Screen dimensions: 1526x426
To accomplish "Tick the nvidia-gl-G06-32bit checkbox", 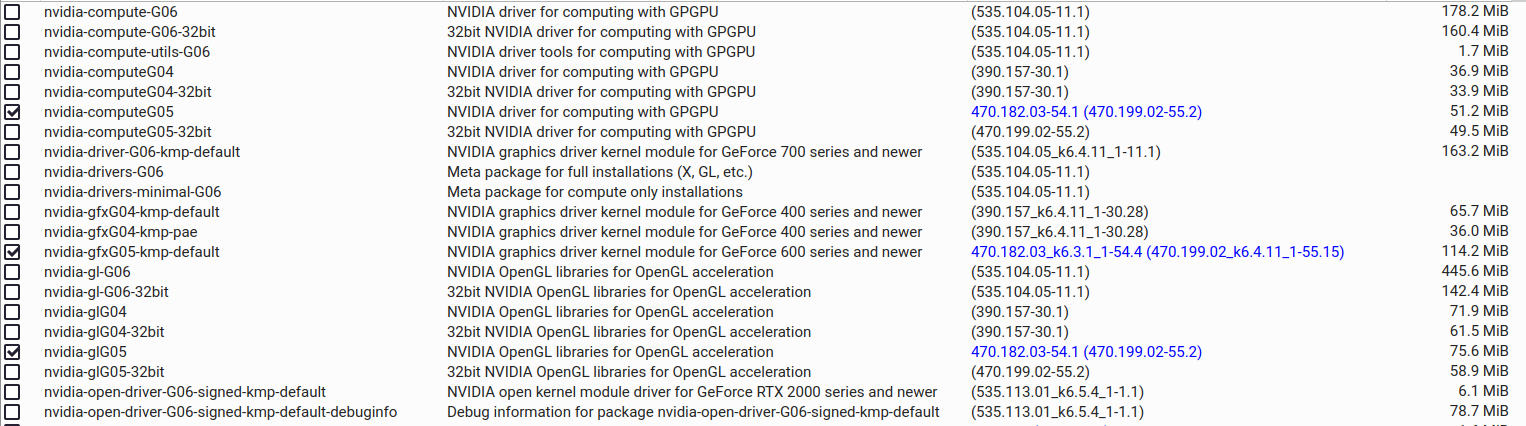I will (x=12, y=292).
